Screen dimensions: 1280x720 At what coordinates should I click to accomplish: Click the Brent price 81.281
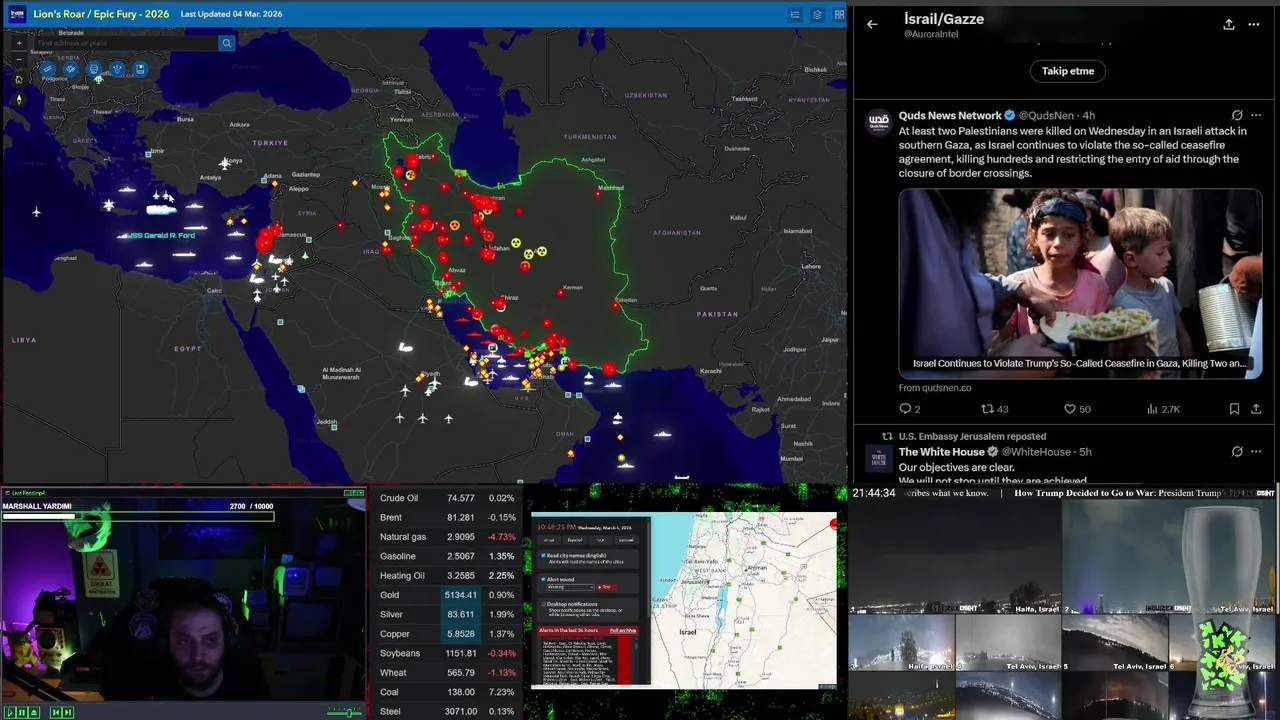(461, 518)
